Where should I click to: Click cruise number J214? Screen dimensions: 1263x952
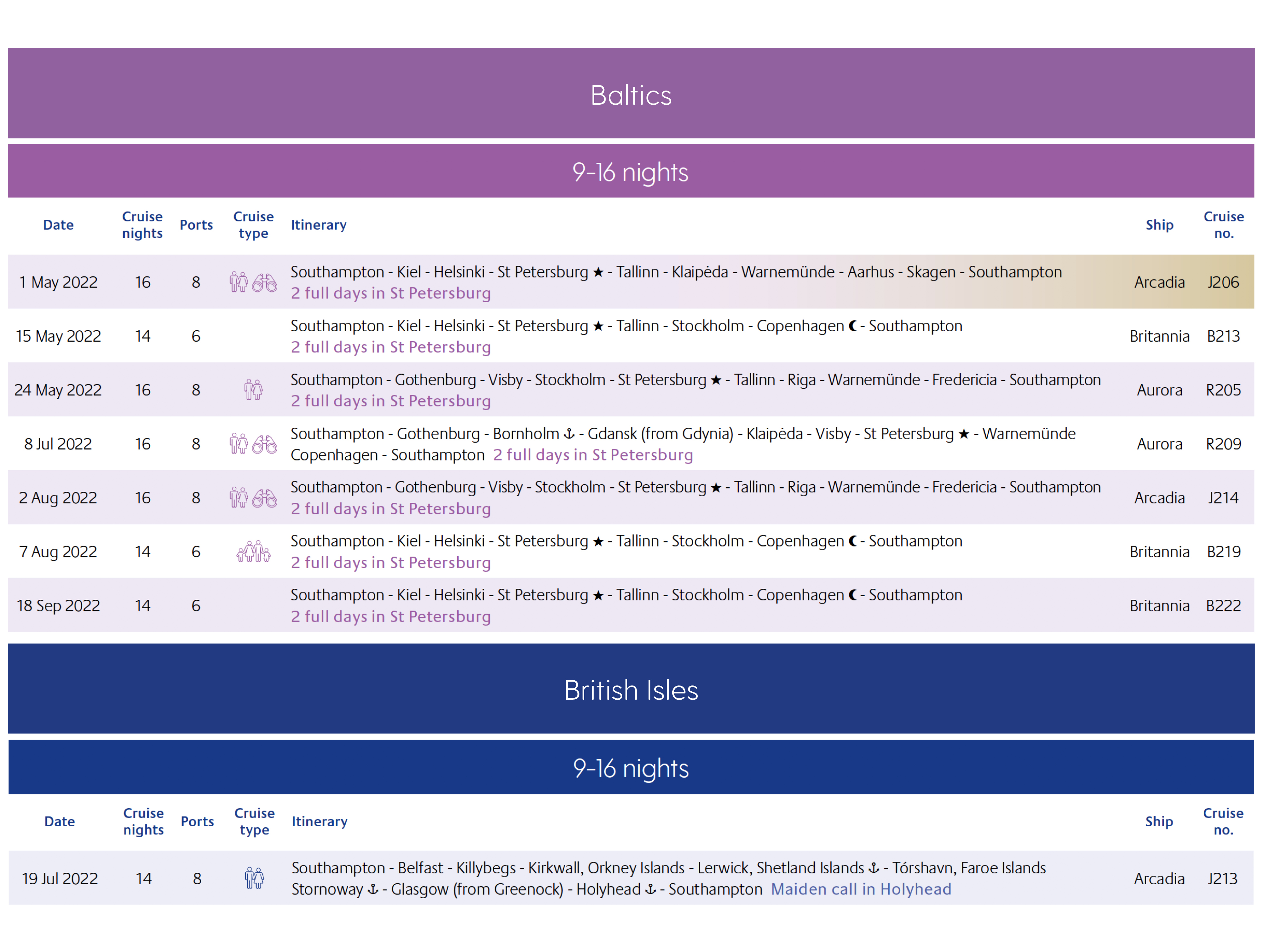pos(1224,498)
